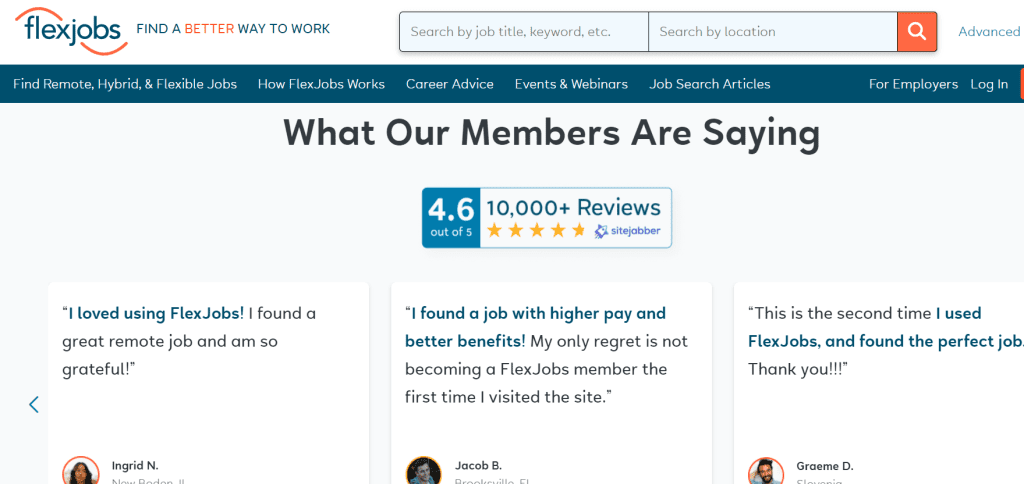This screenshot has width=1024, height=484.
Task: Click Graeme D.'s profile avatar
Action: pos(766,471)
